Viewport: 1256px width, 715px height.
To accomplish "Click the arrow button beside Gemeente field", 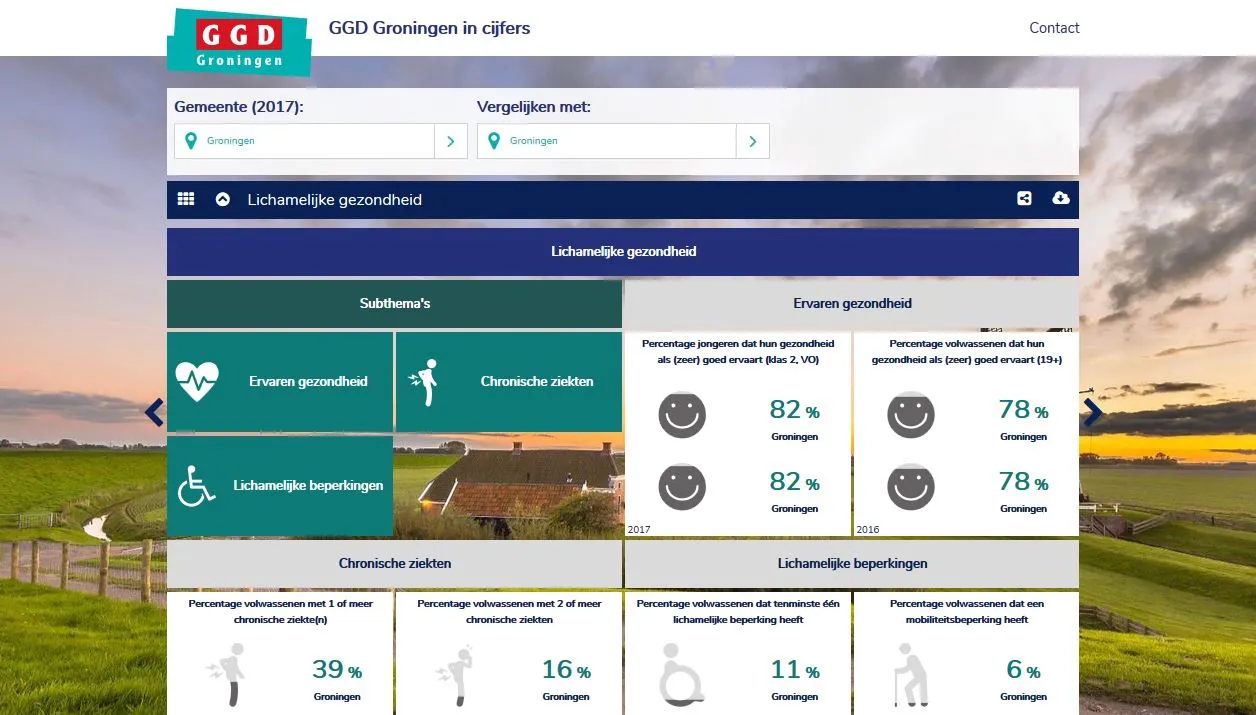I will click(x=451, y=141).
